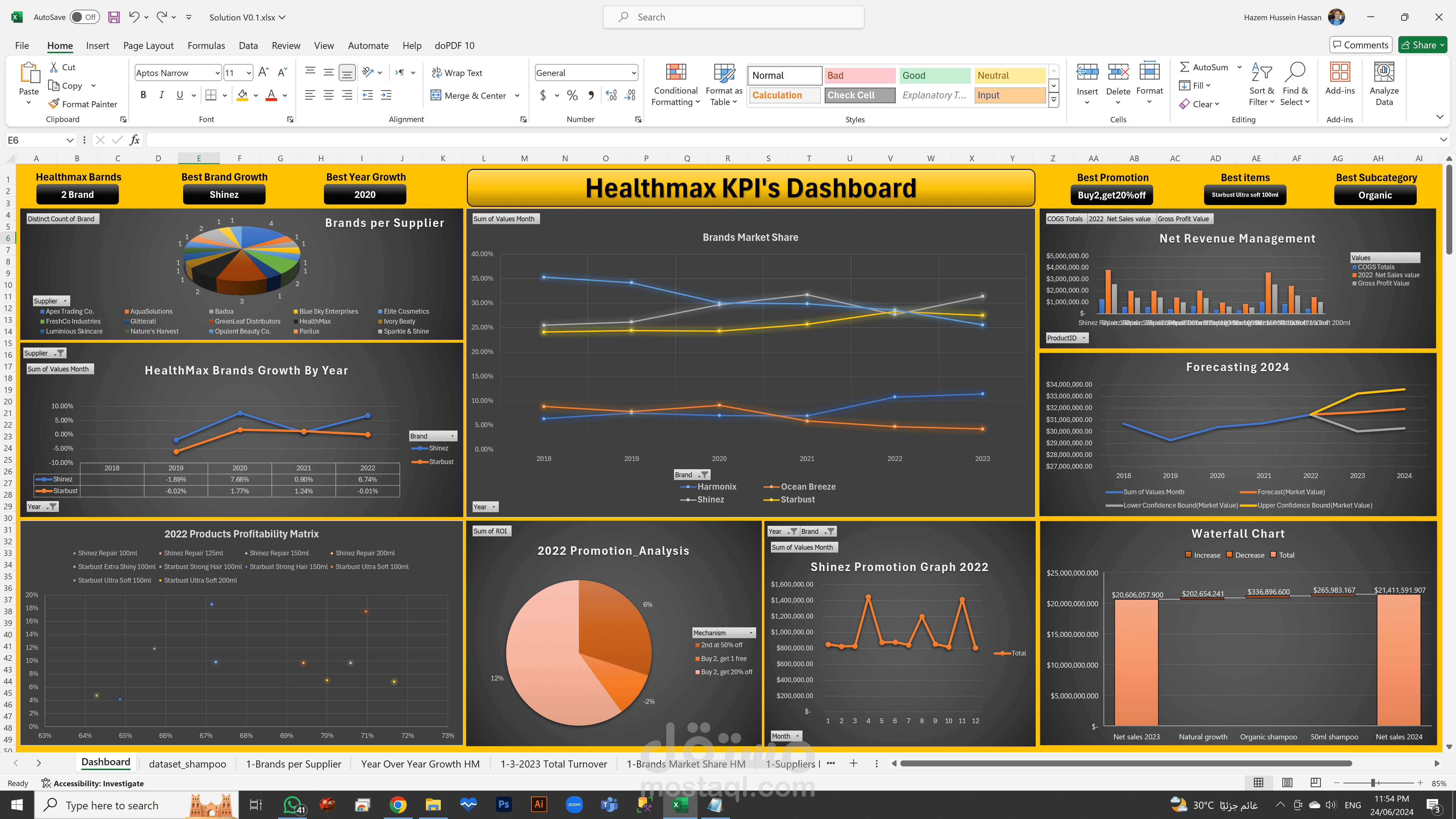Click the Insert cells icon
The height and width of the screenshot is (819, 1456).
pyautogui.click(x=1087, y=72)
